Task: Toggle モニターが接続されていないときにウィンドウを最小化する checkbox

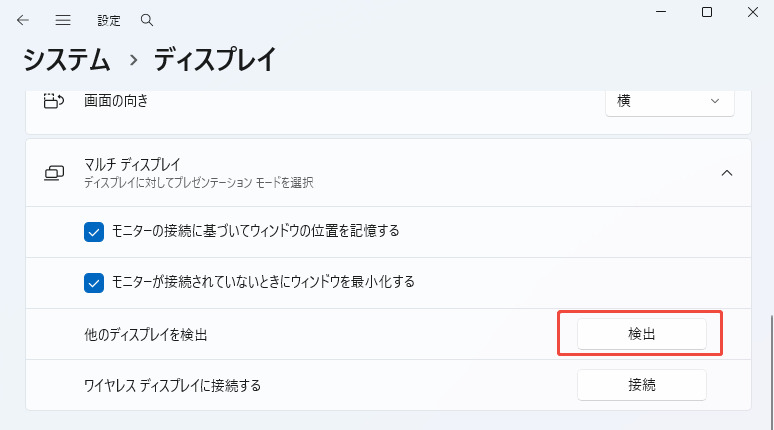Action: (x=94, y=282)
